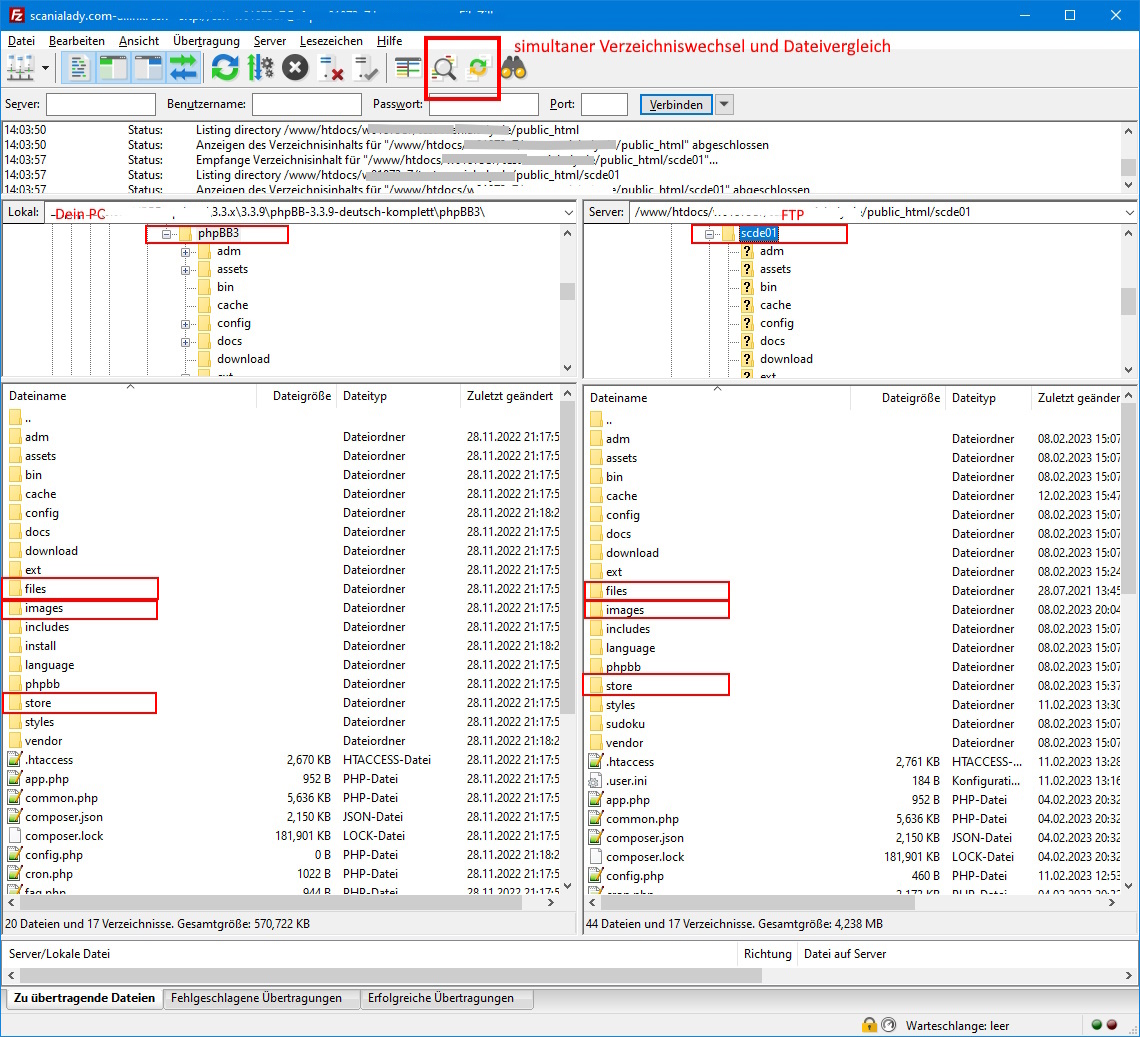This screenshot has width=1140, height=1037.
Task: Open the directory listing filters icon
Action: 407,68
